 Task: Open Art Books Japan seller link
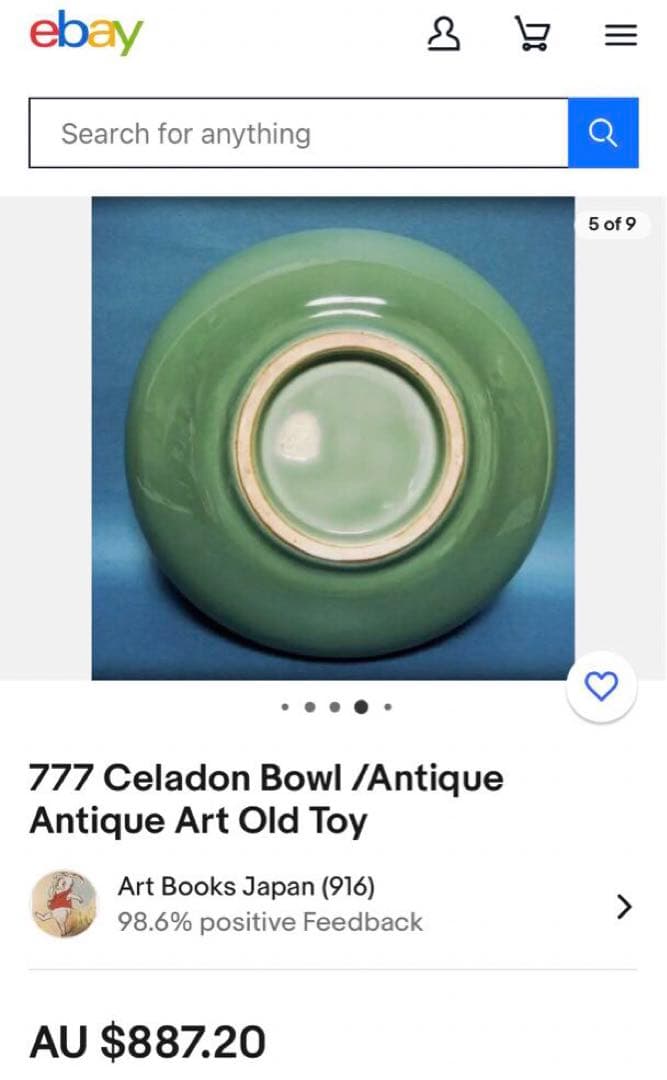click(246, 886)
